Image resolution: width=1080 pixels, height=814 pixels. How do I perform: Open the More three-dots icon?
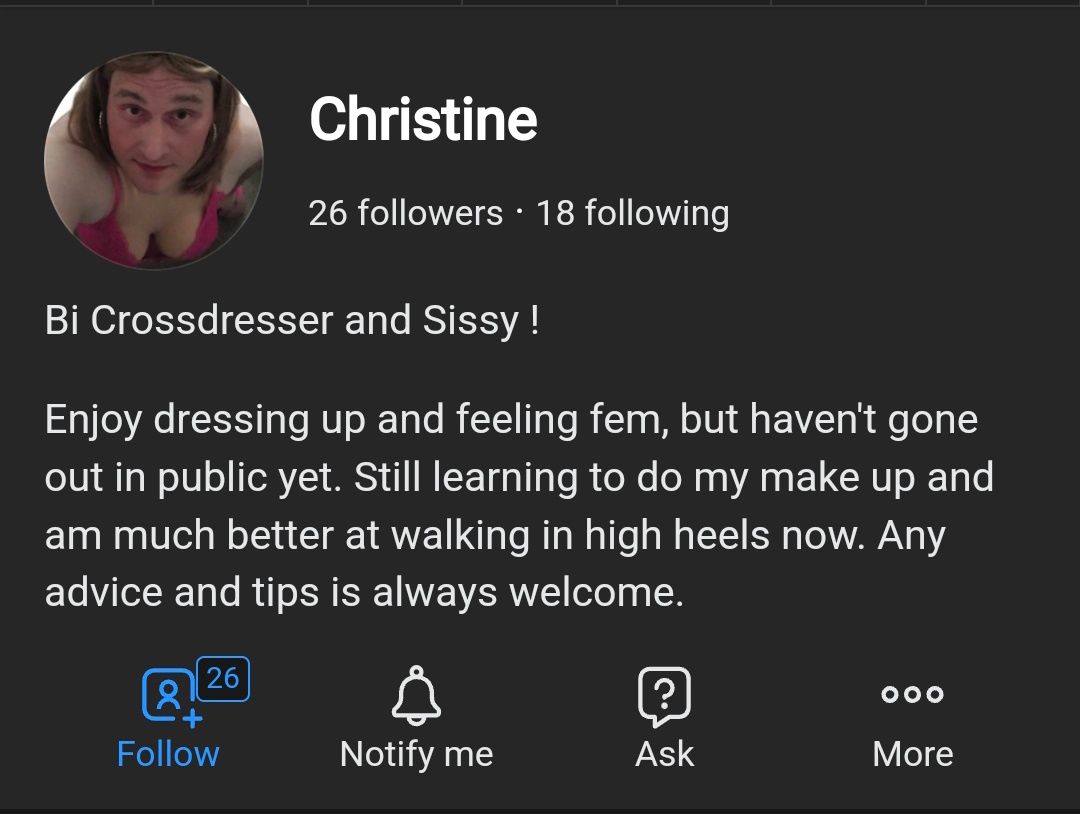click(913, 693)
